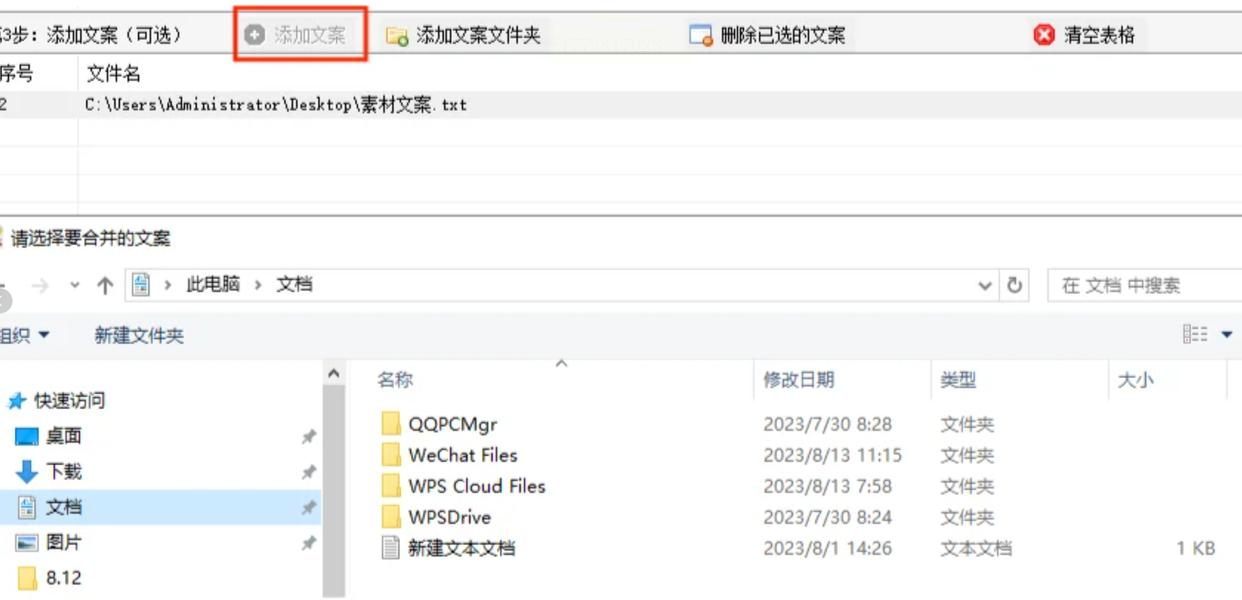This screenshot has height=600, width=1242.
Task: Click 删除已选的文案 icon
Action: 701,36
